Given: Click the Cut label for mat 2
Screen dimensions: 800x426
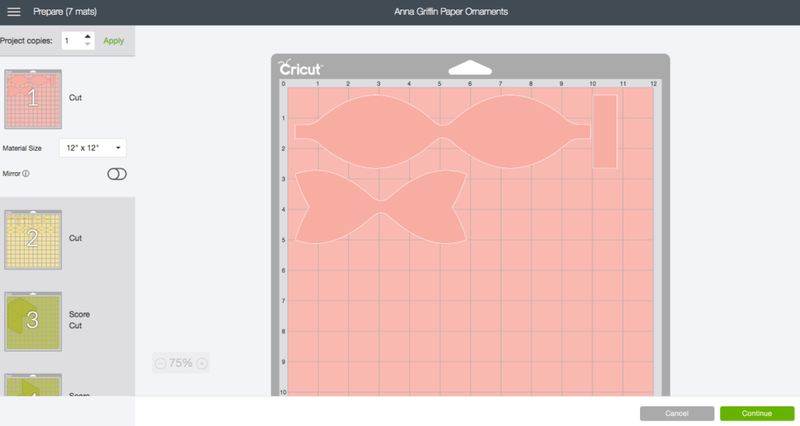Looking at the screenshot, I should click(x=76, y=238).
